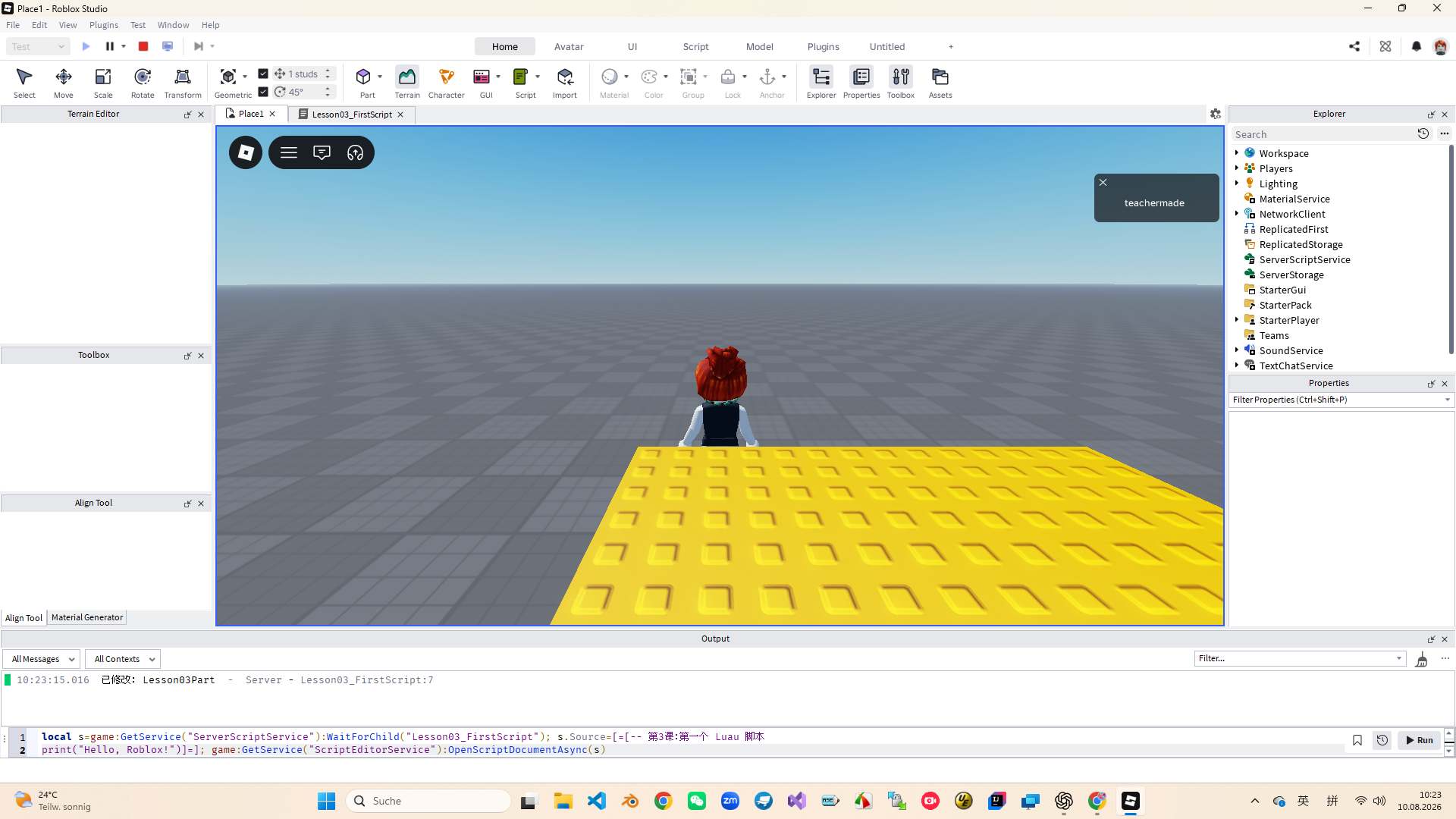Open the Toolbox panel icon
This screenshot has height=819, width=1456.
[901, 83]
